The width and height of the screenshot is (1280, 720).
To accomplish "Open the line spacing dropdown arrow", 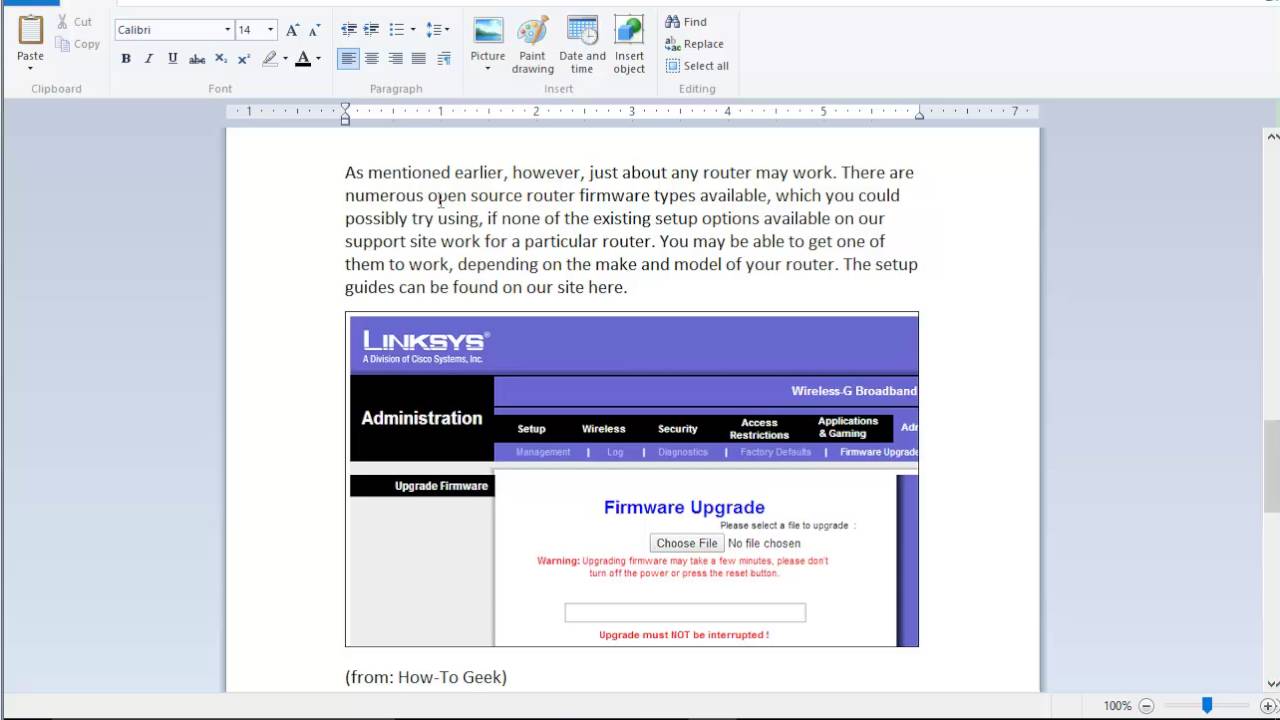I will coord(447,30).
